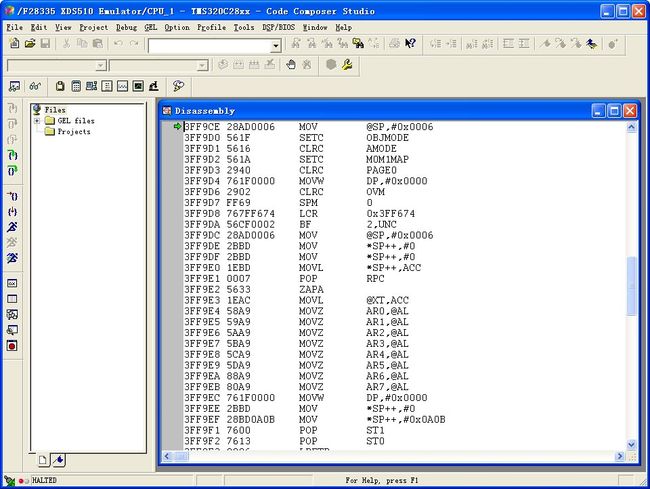This screenshot has height=489, width=650.
Task: Click horizontal scroll left arrow in Disassembly
Action: tap(167, 456)
